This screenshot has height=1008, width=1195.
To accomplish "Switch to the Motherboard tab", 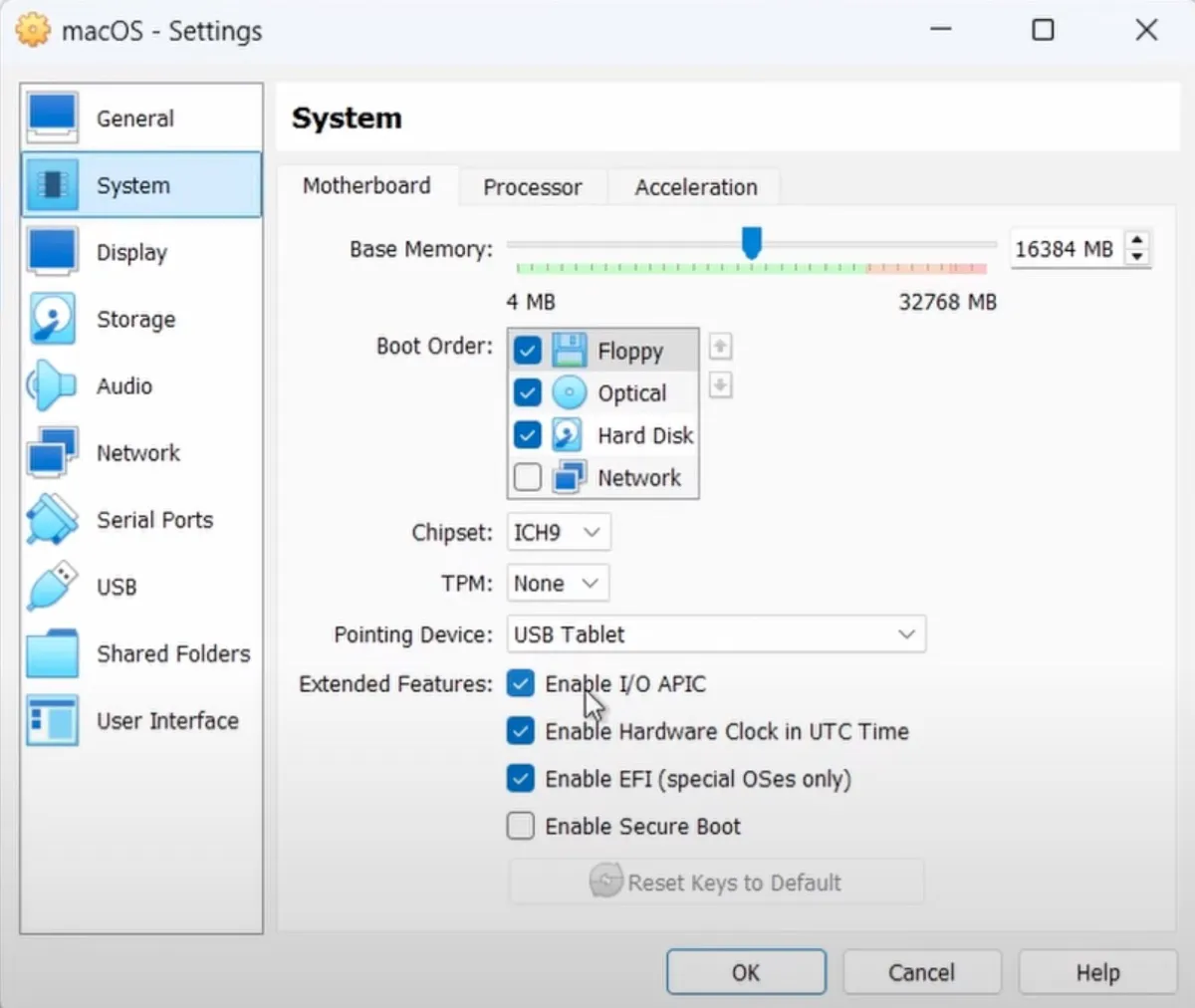I will [366, 185].
